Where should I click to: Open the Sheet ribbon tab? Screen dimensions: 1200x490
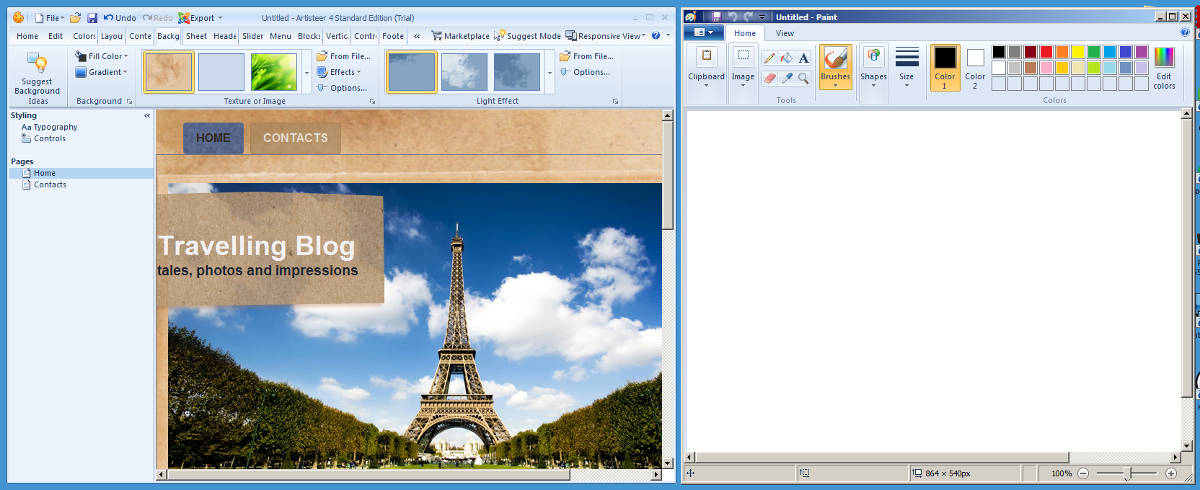(x=196, y=36)
